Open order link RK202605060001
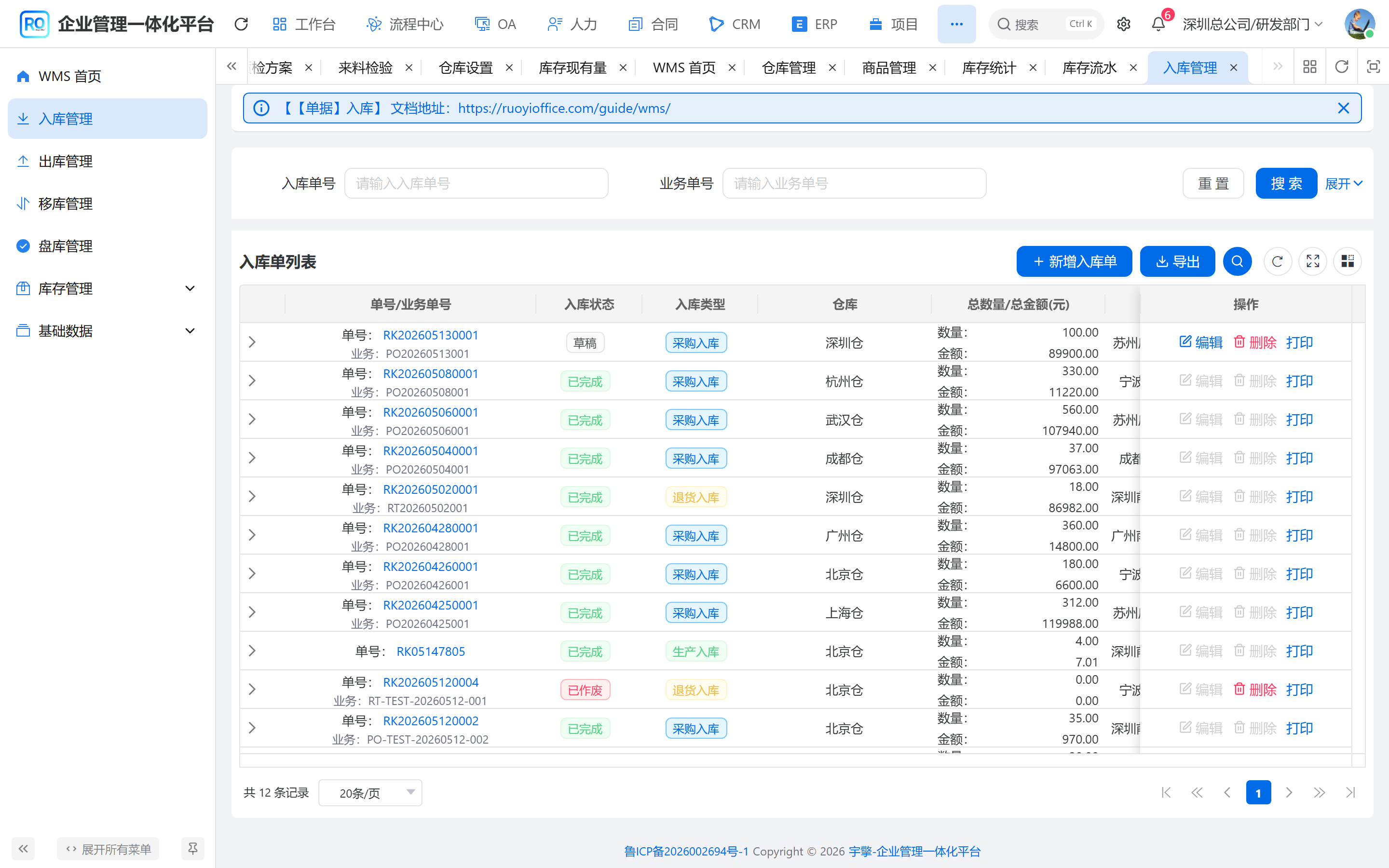This screenshot has height=868, width=1389. coord(431,412)
